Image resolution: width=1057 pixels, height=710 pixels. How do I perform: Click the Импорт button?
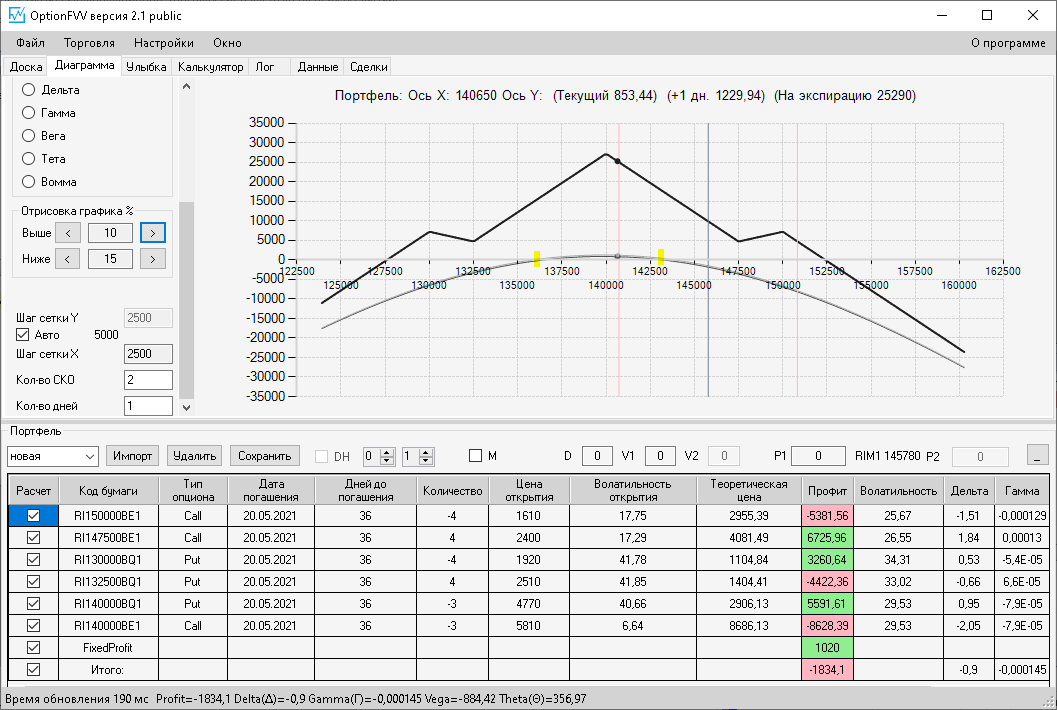132,456
